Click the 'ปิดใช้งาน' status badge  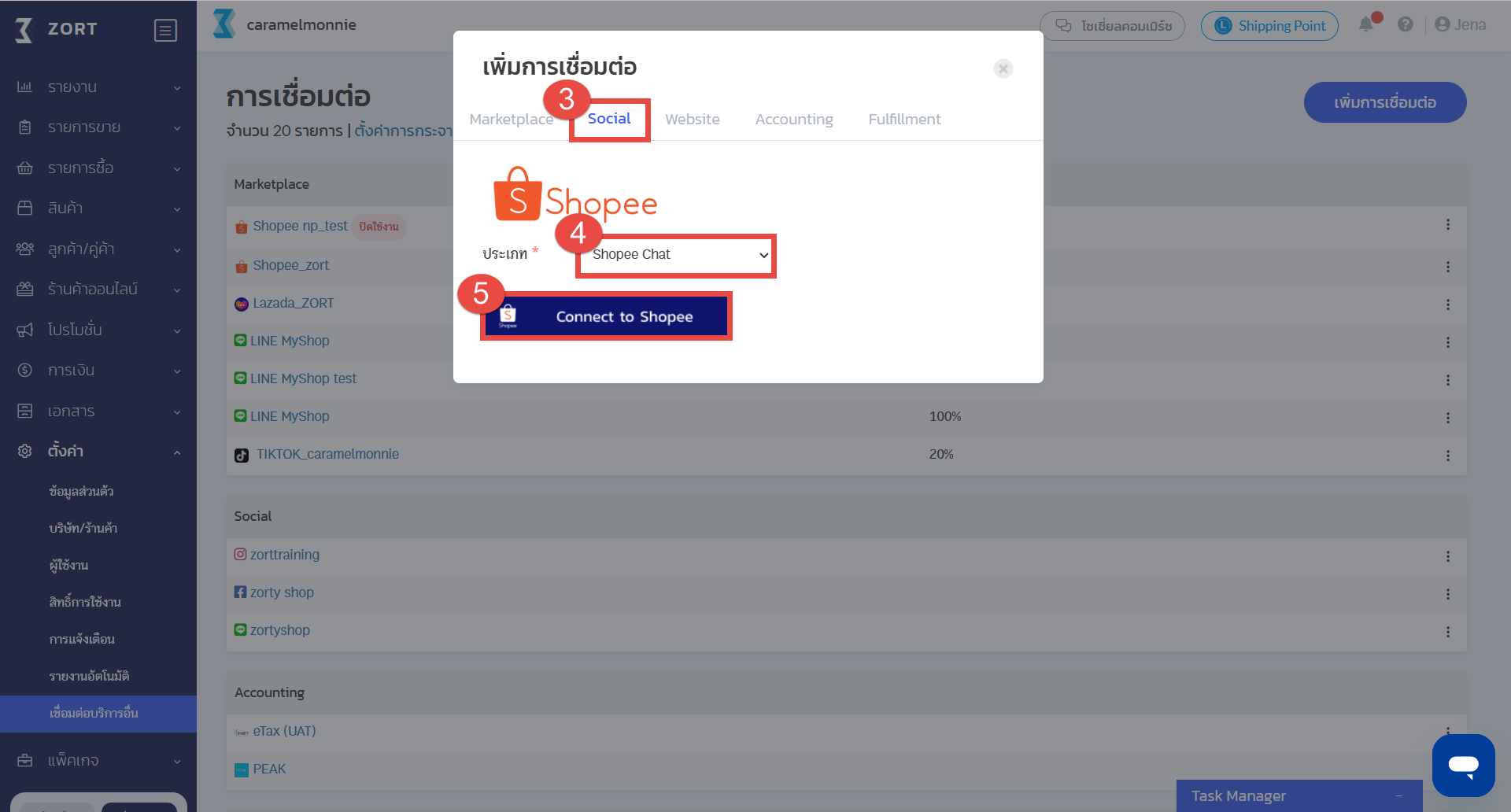click(x=379, y=227)
